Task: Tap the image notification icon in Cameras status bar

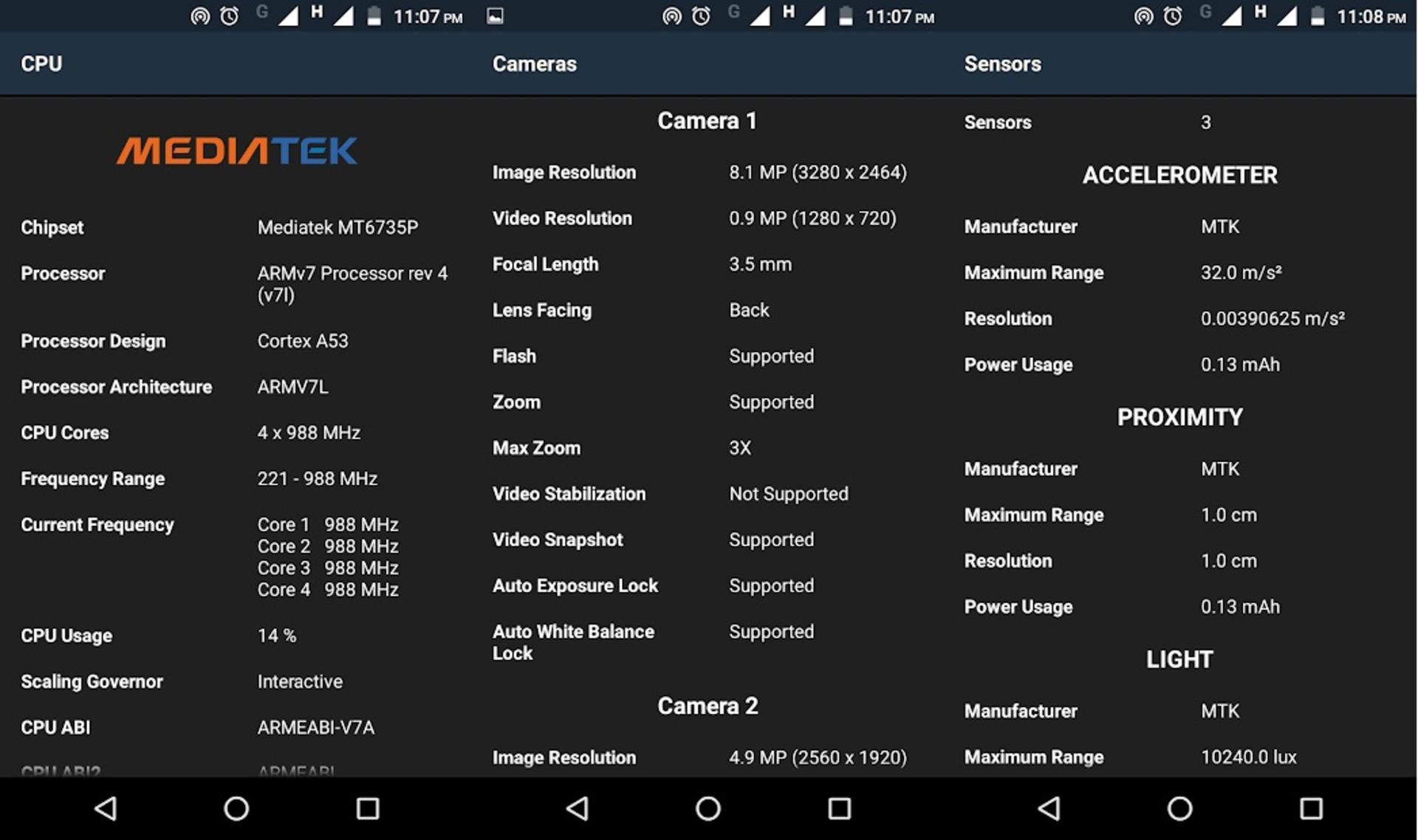Action: coord(495,16)
